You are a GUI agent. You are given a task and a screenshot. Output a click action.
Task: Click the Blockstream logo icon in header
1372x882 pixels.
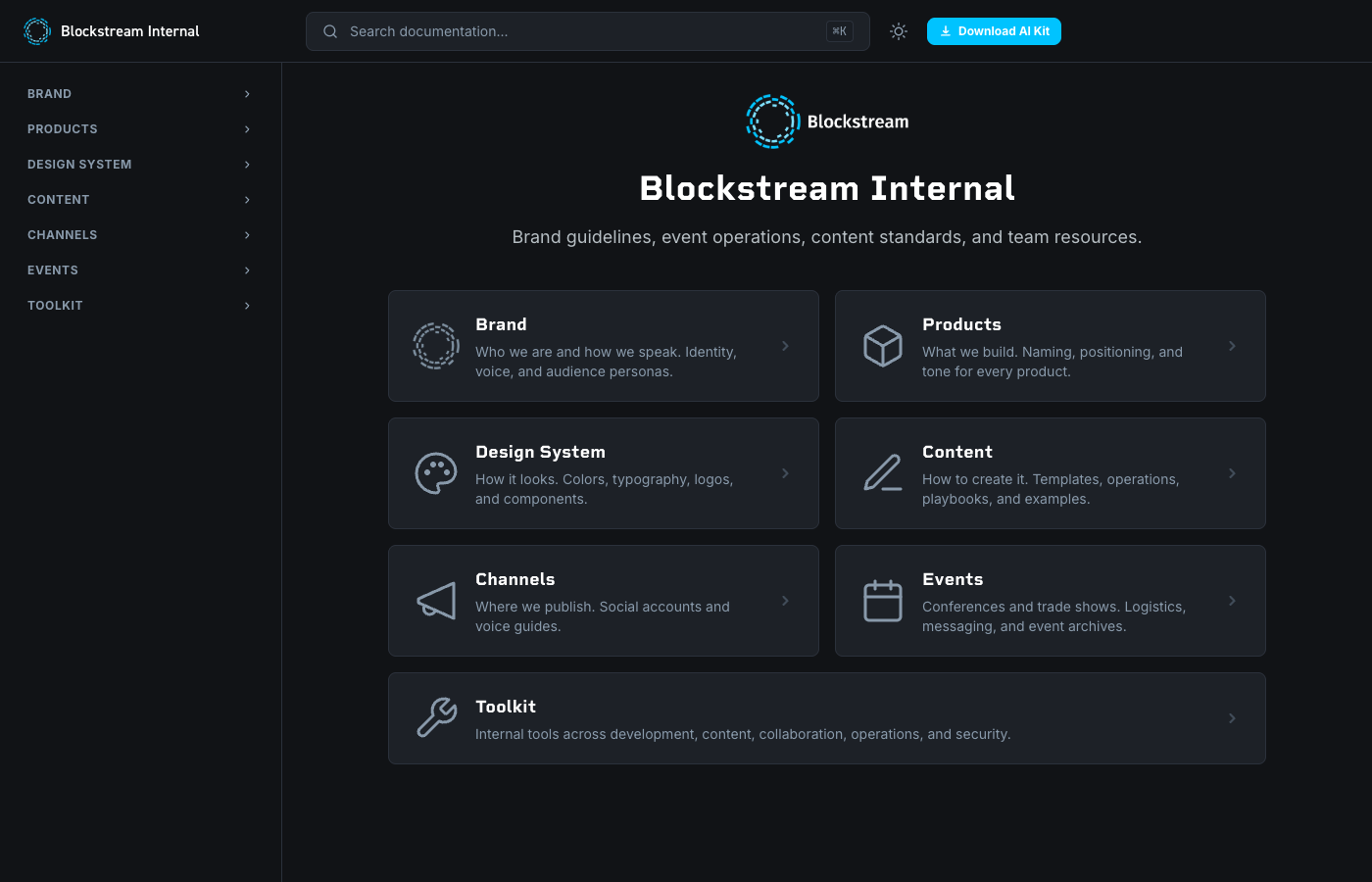37,31
